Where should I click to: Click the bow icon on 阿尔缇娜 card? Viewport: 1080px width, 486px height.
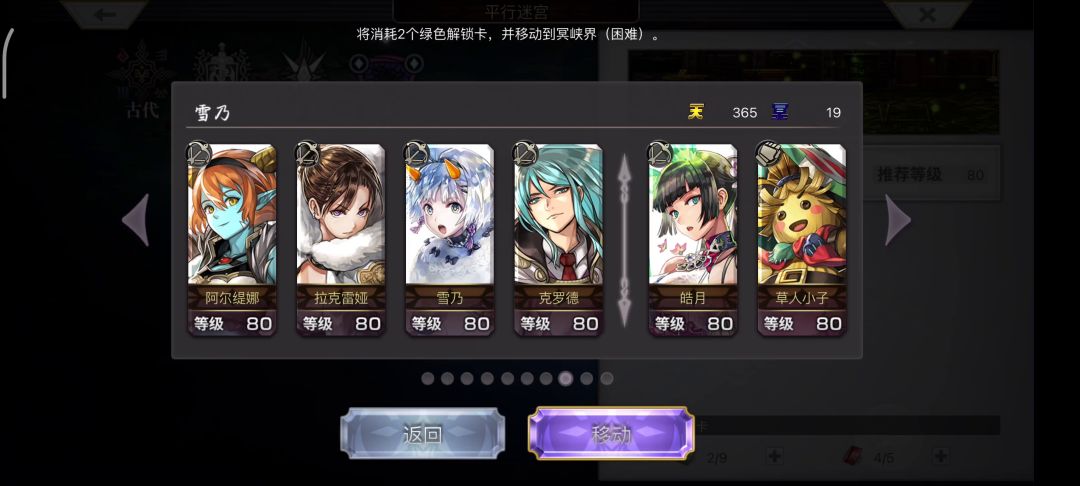pos(198,154)
